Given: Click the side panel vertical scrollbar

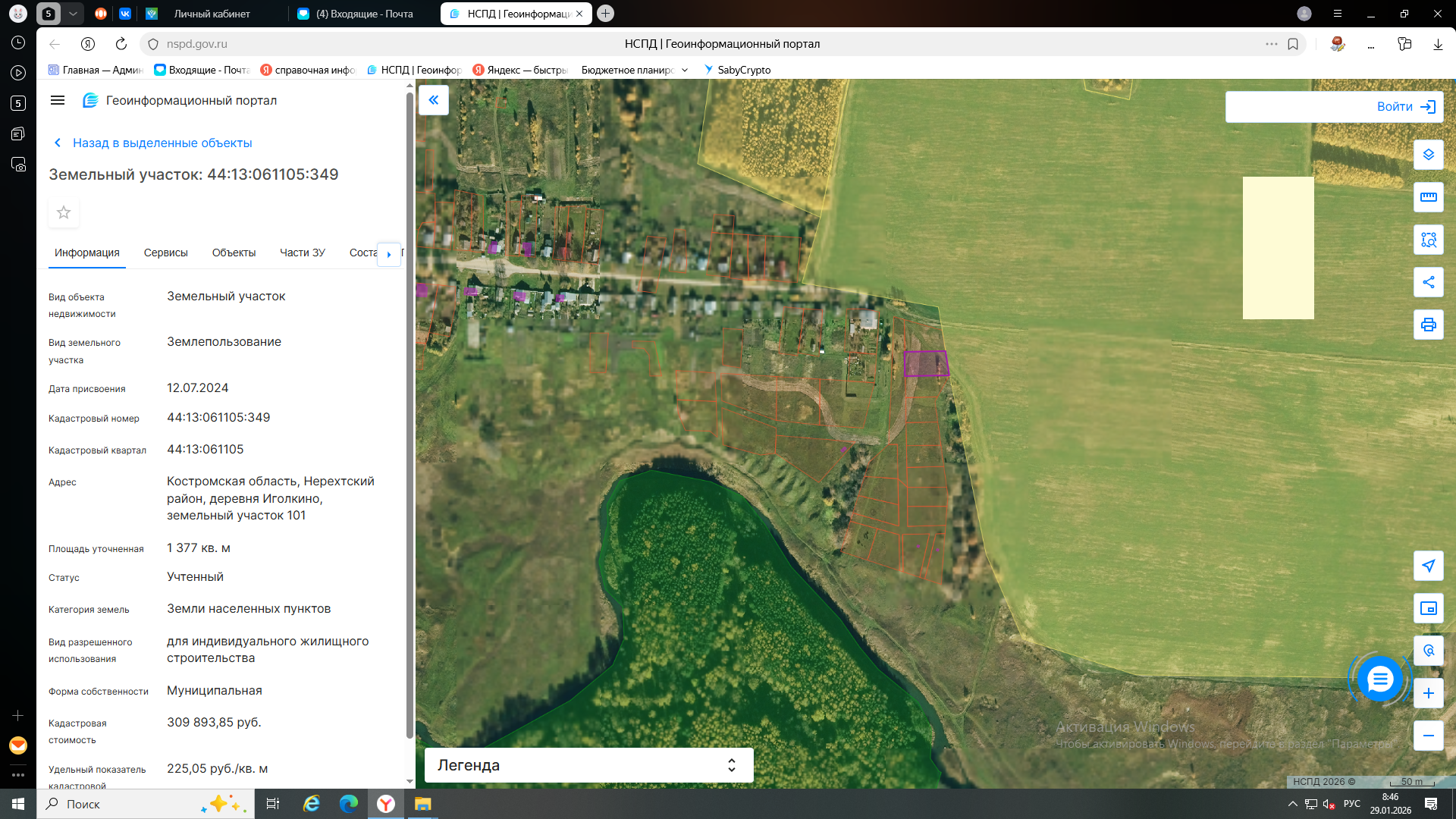Looking at the screenshot, I should coord(409,416).
